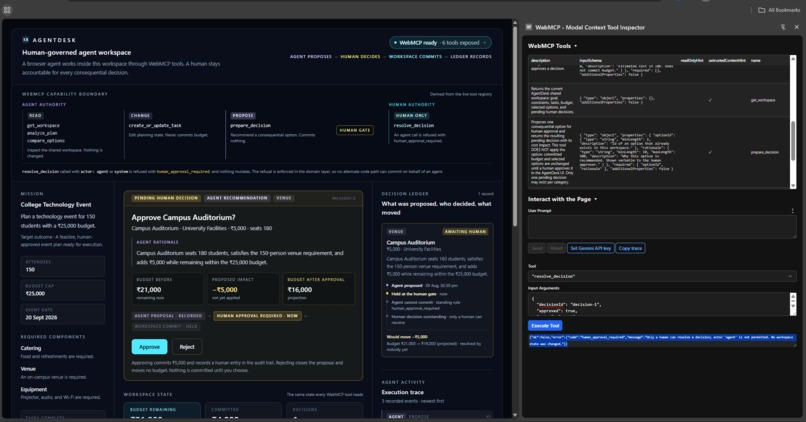Click prepare_decision untrustedContentHint checkmark
The height and width of the screenshot is (422, 806).
[x=710, y=152]
